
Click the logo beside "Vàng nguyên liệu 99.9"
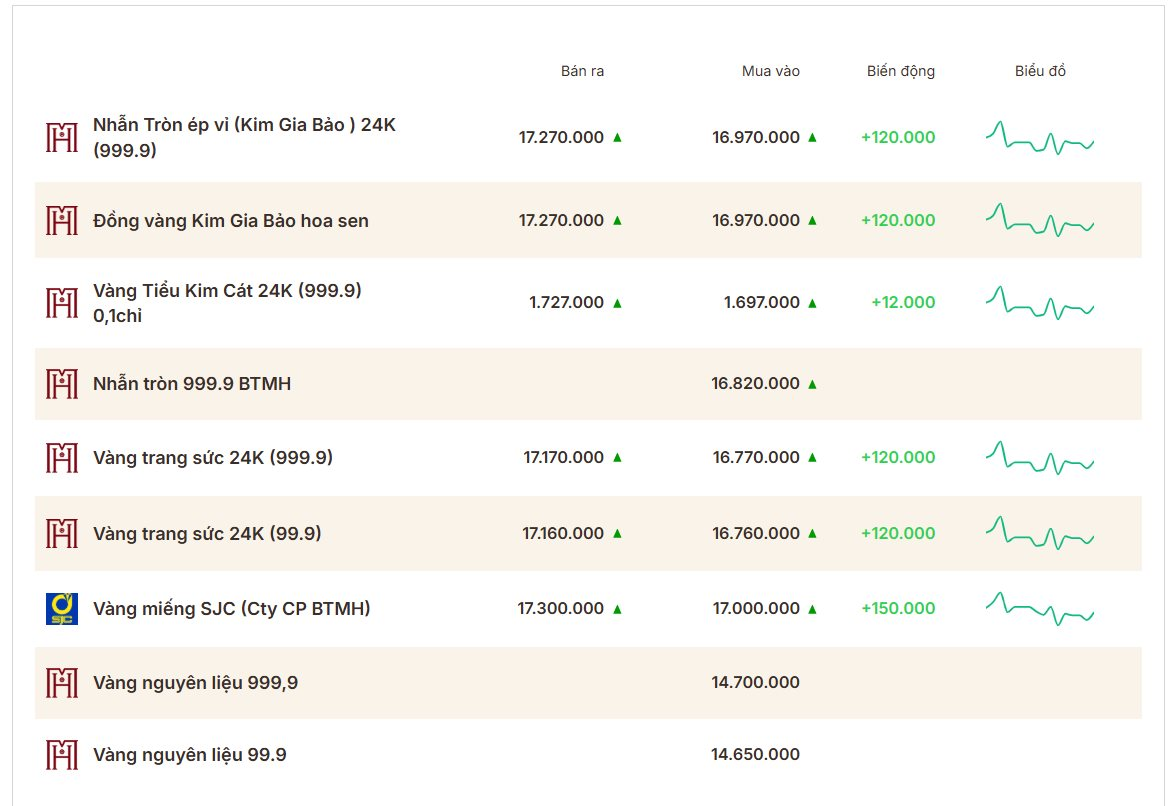(61, 754)
